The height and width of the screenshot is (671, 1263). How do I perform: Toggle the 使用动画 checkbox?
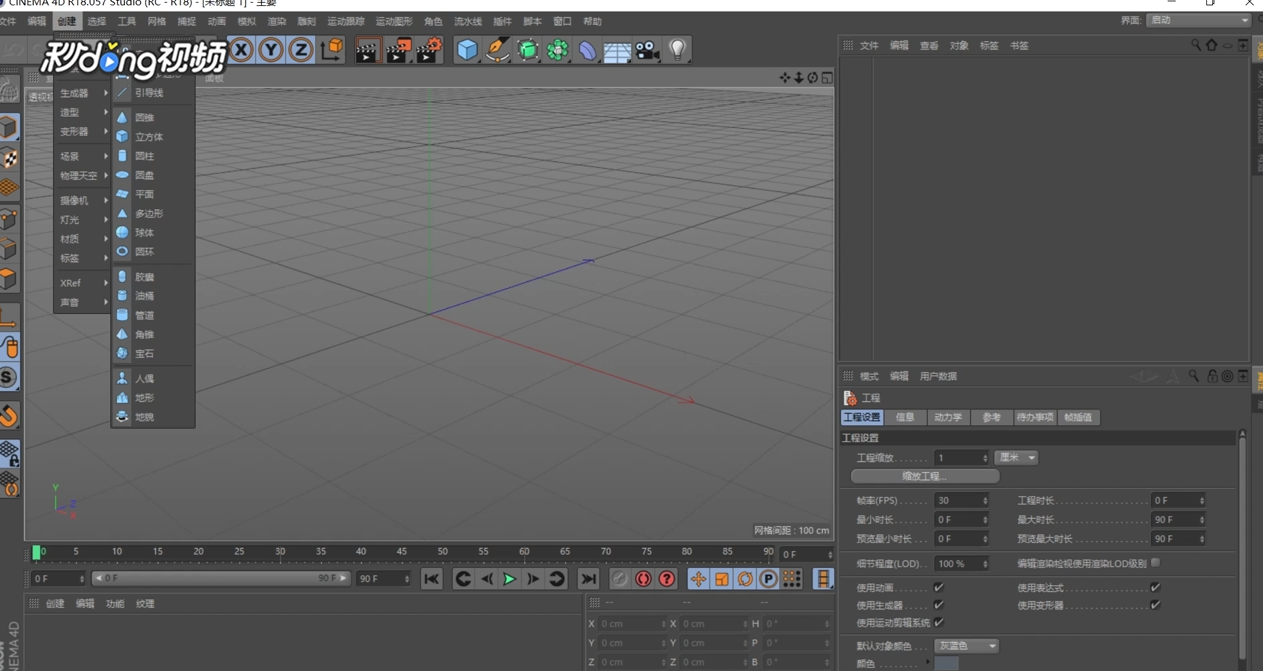(x=939, y=588)
